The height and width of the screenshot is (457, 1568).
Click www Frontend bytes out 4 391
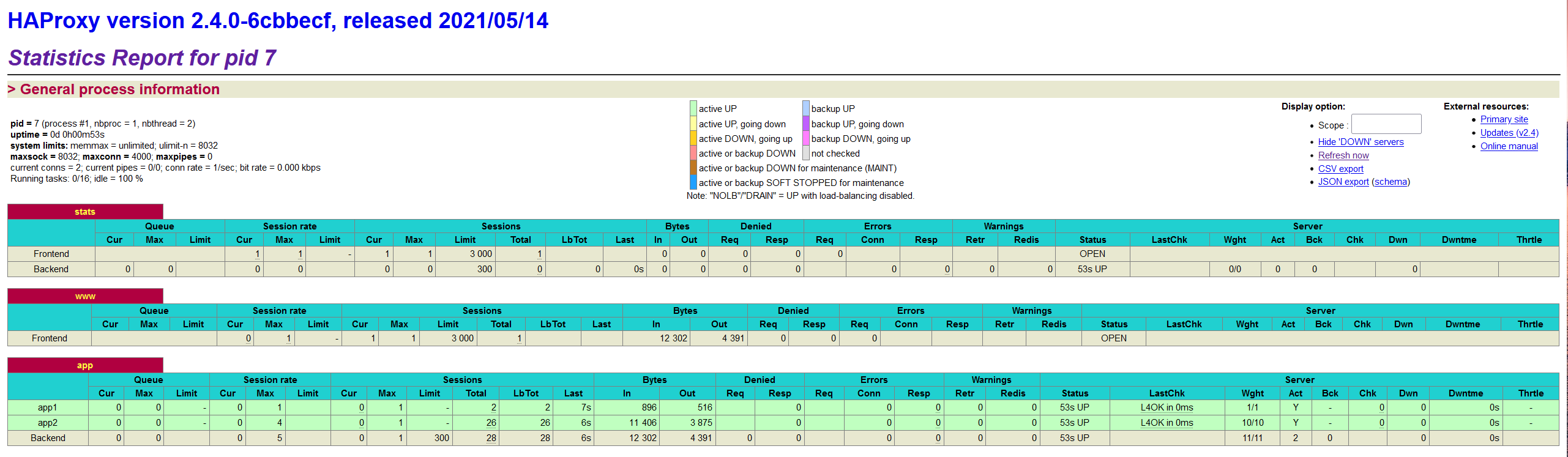[733, 338]
